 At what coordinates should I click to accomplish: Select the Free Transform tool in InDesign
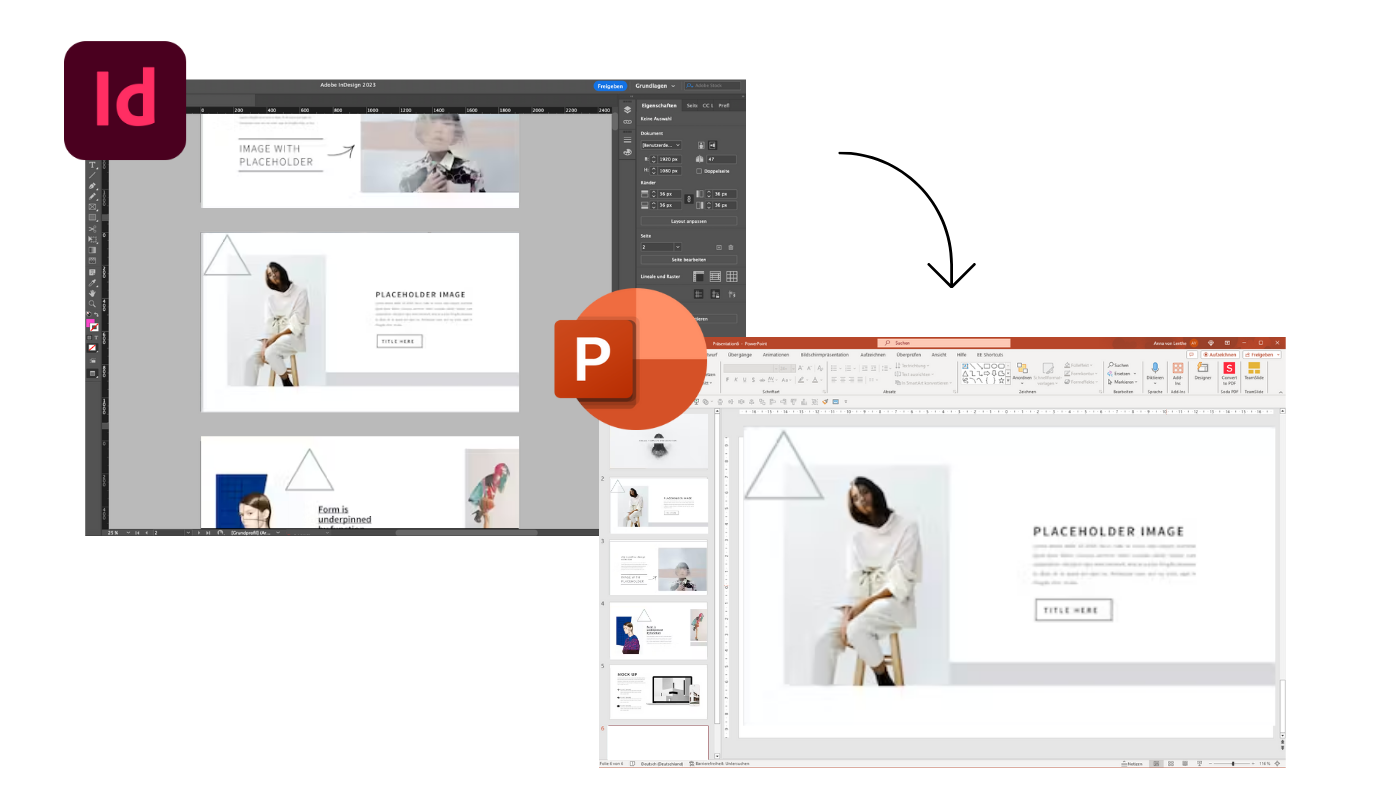[92, 239]
